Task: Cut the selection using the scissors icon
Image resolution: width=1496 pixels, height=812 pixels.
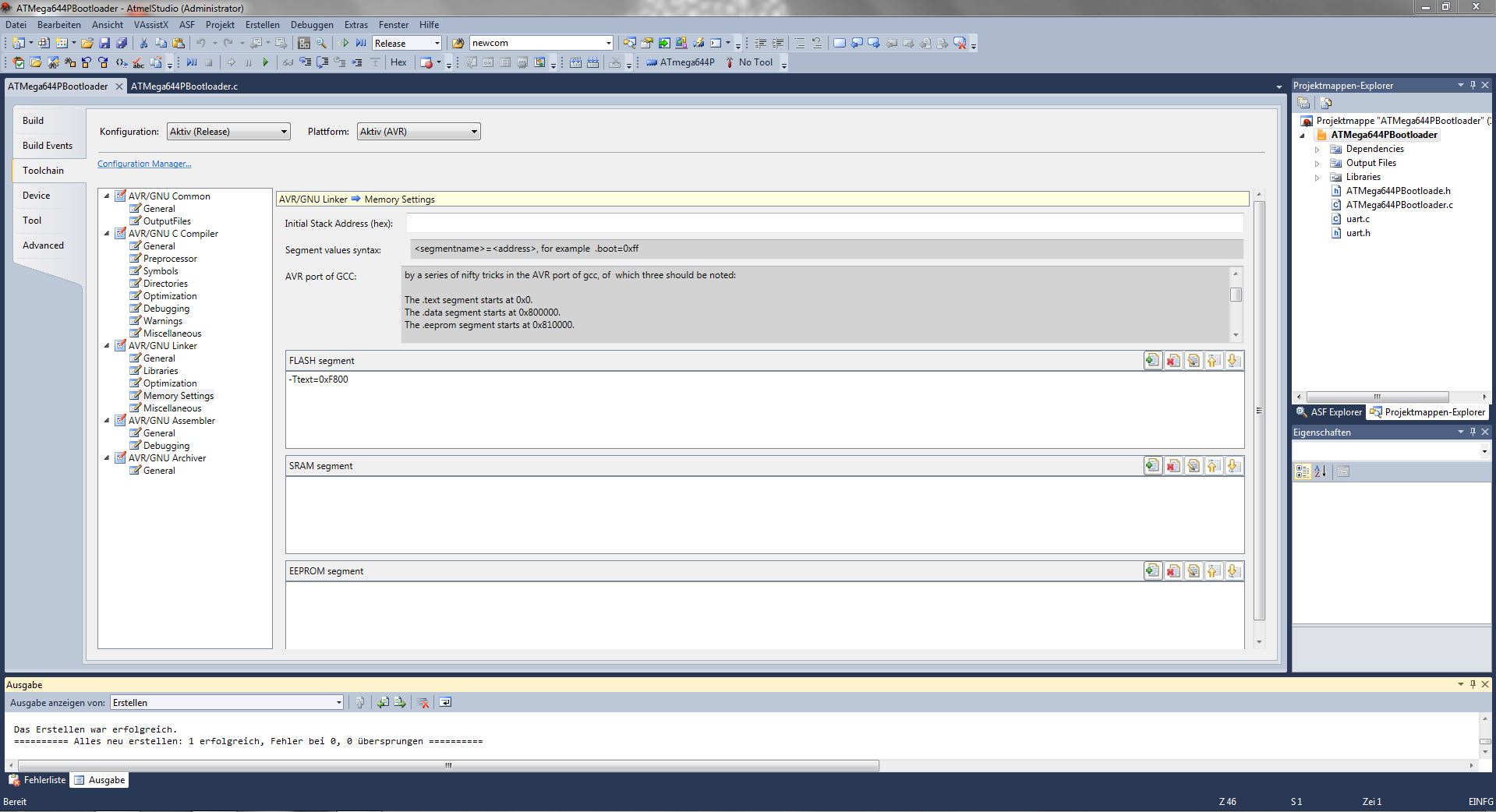Action: [144, 44]
